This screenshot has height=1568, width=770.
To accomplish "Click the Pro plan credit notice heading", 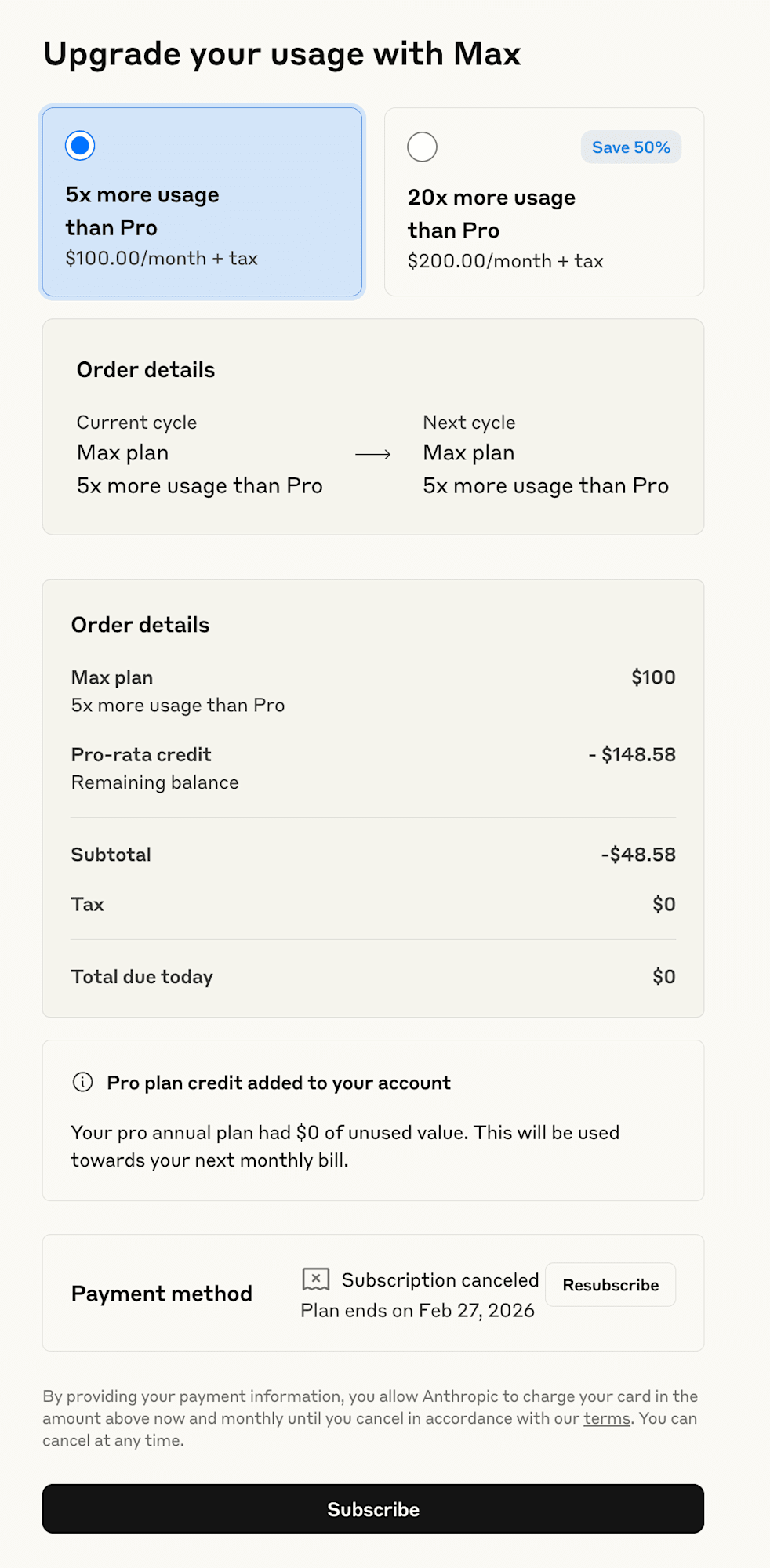I will coord(278,1083).
